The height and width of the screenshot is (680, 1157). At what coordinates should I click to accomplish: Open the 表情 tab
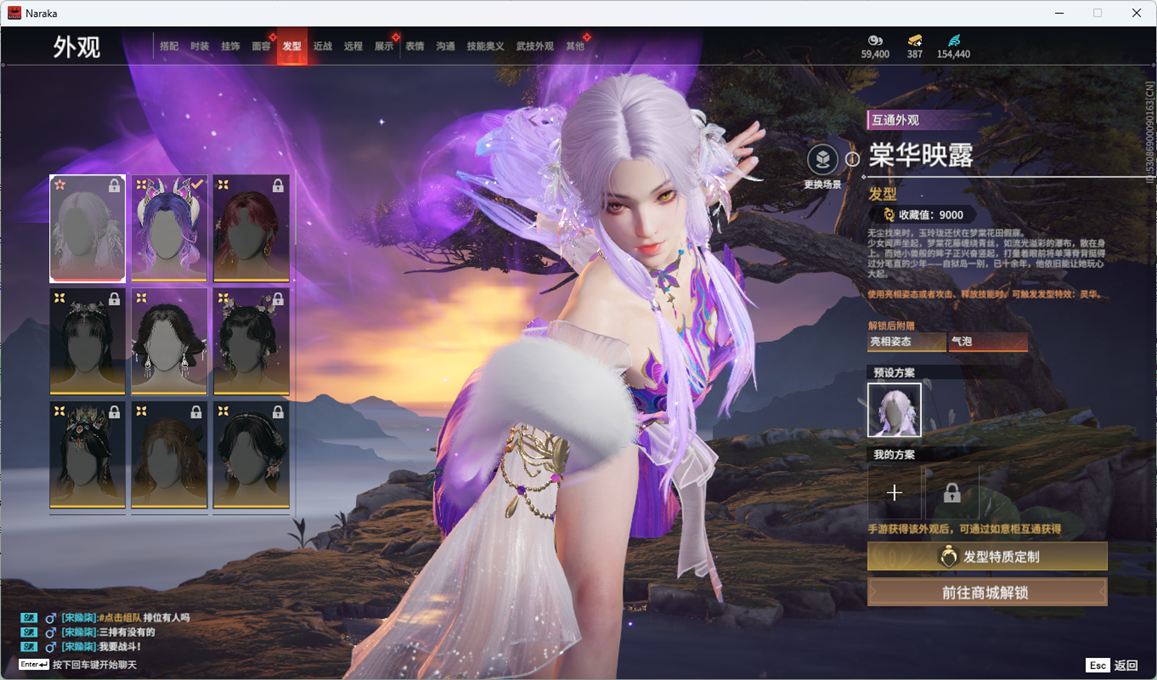pyautogui.click(x=415, y=46)
